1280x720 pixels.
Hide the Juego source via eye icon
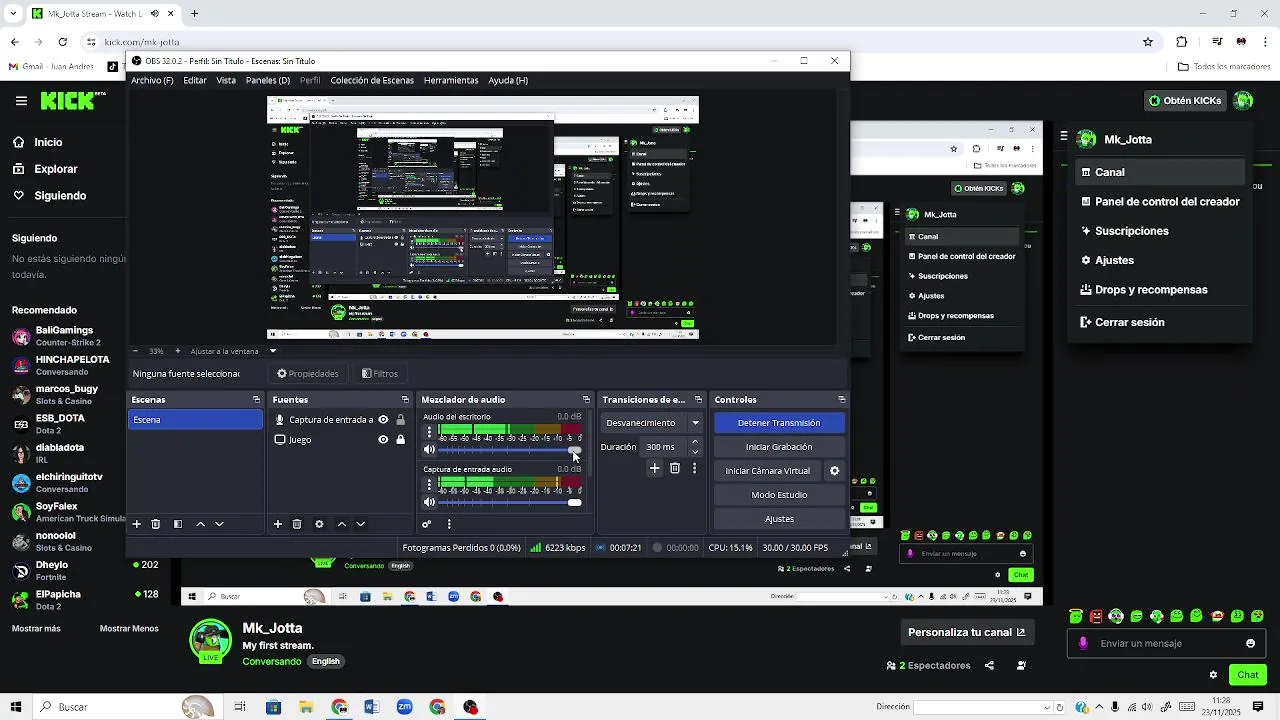(x=383, y=440)
